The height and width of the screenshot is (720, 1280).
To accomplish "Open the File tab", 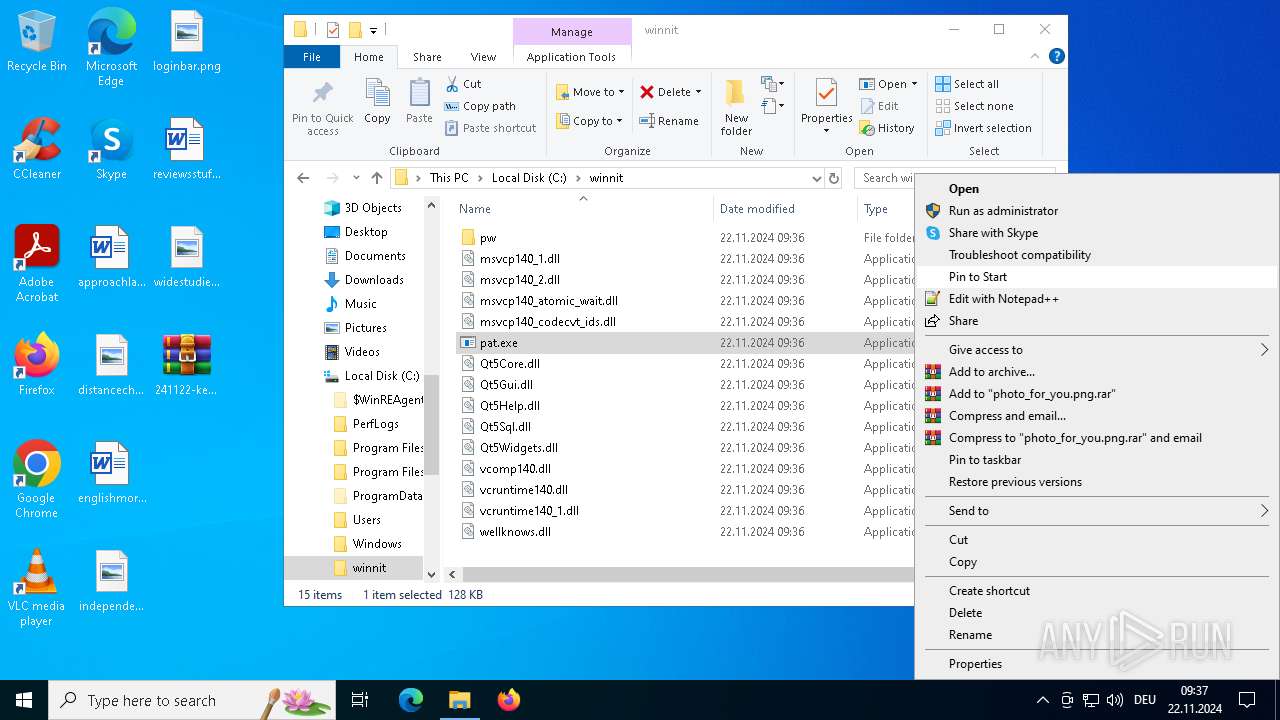I will [312, 57].
